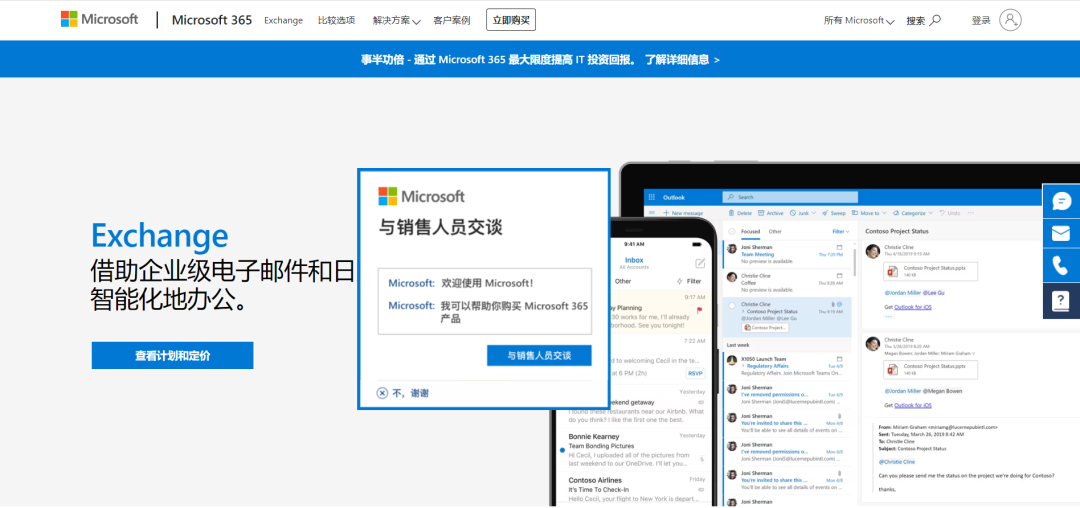The height and width of the screenshot is (508, 1080).
Task: Dismiss the popup with 不,谢谢
Action: tap(402, 393)
